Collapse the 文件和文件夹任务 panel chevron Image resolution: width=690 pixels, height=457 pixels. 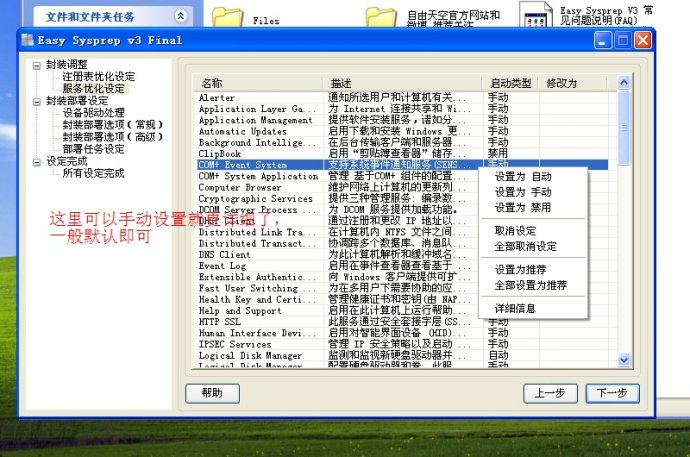click(x=180, y=16)
